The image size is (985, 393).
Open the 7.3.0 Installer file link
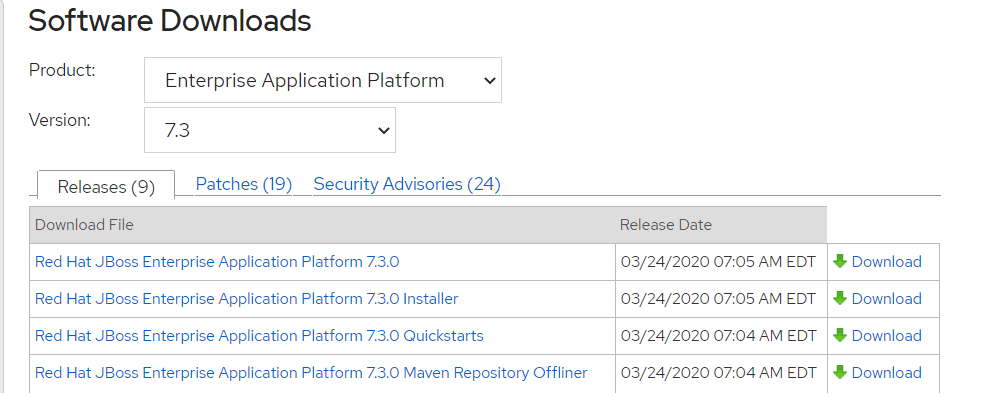point(247,299)
